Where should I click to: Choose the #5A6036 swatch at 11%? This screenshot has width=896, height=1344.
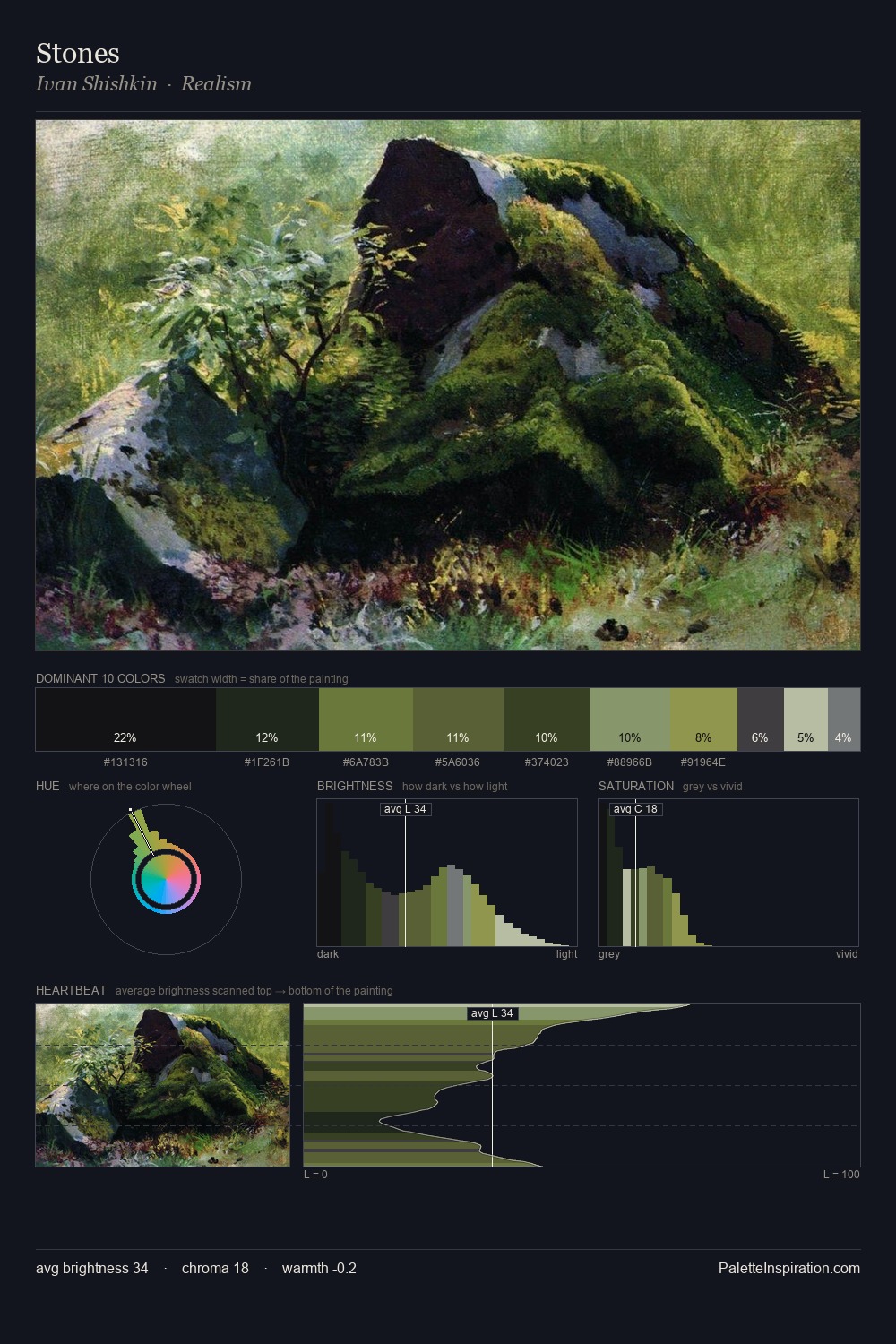(458, 719)
